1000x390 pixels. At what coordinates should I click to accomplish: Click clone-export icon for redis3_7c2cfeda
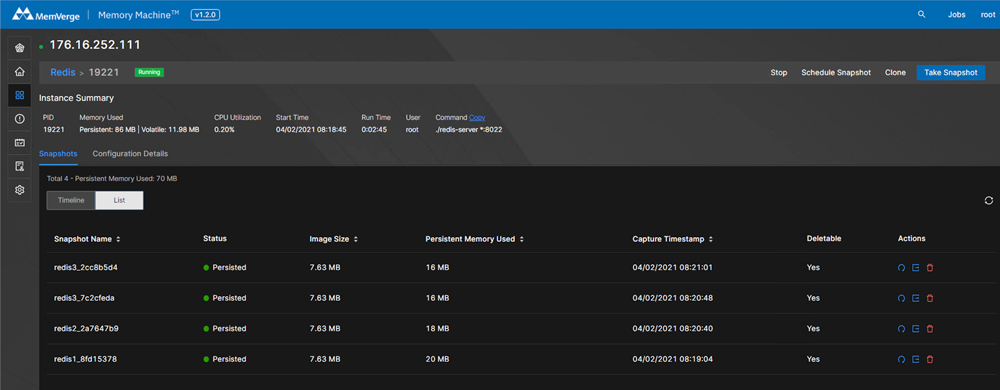coord(915,298)
